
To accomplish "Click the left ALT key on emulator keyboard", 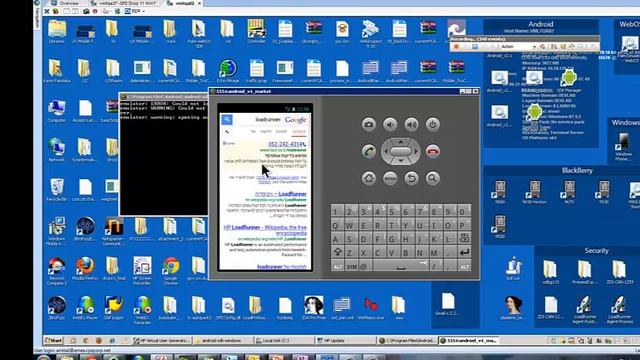I will point(338,267).
